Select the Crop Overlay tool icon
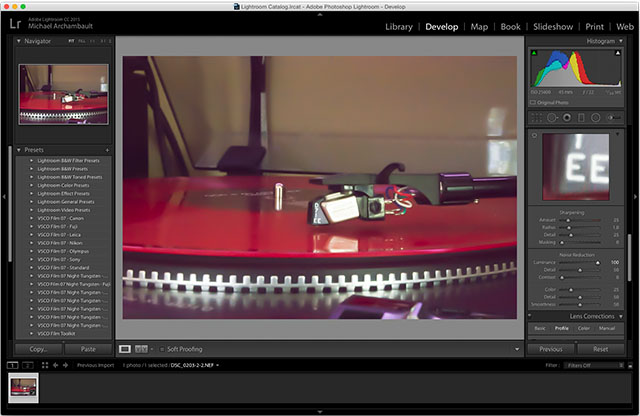This screenshot has height=416, width=640. click(x=539, y=117)
